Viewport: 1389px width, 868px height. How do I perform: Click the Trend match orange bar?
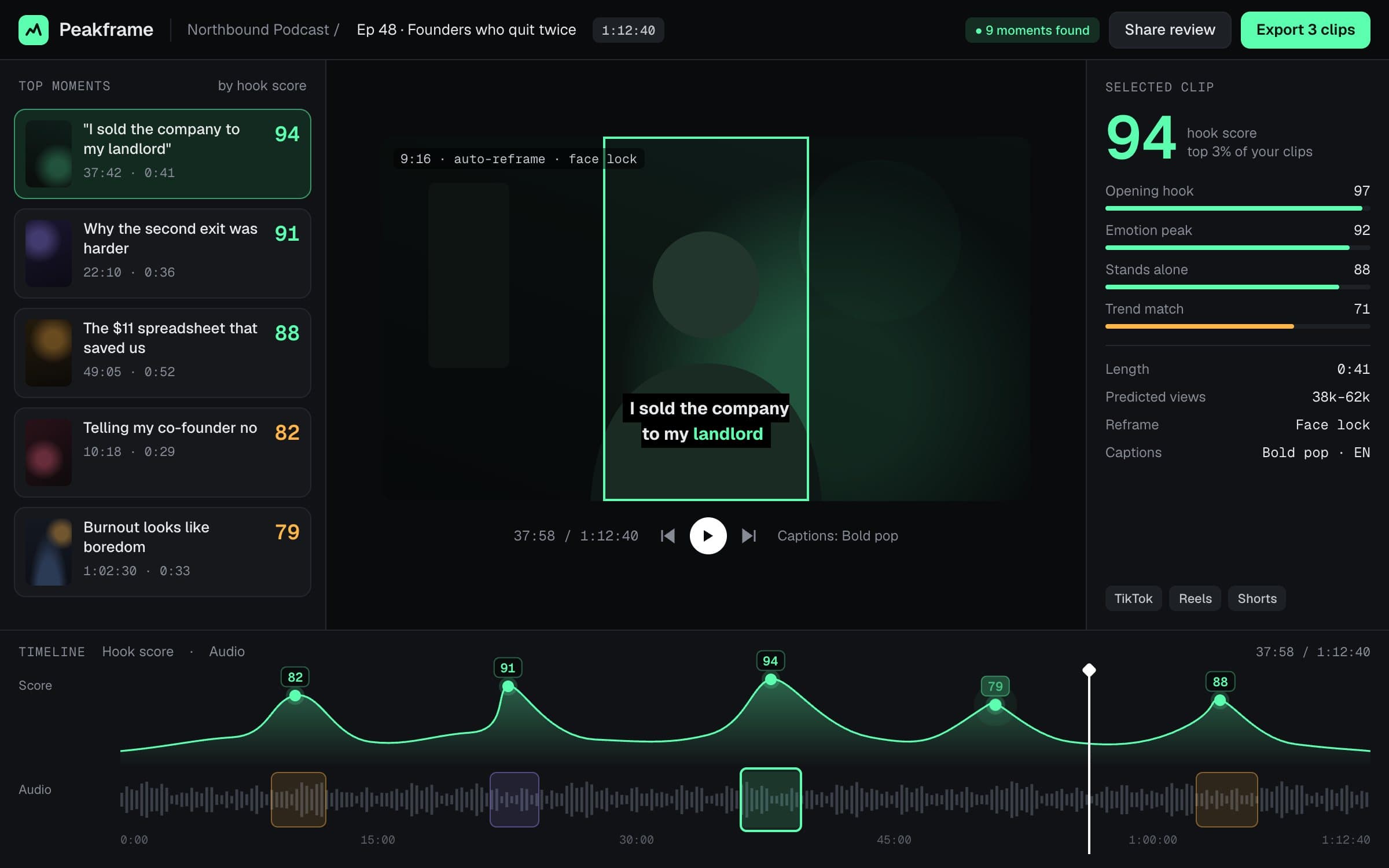[1199, 326]
